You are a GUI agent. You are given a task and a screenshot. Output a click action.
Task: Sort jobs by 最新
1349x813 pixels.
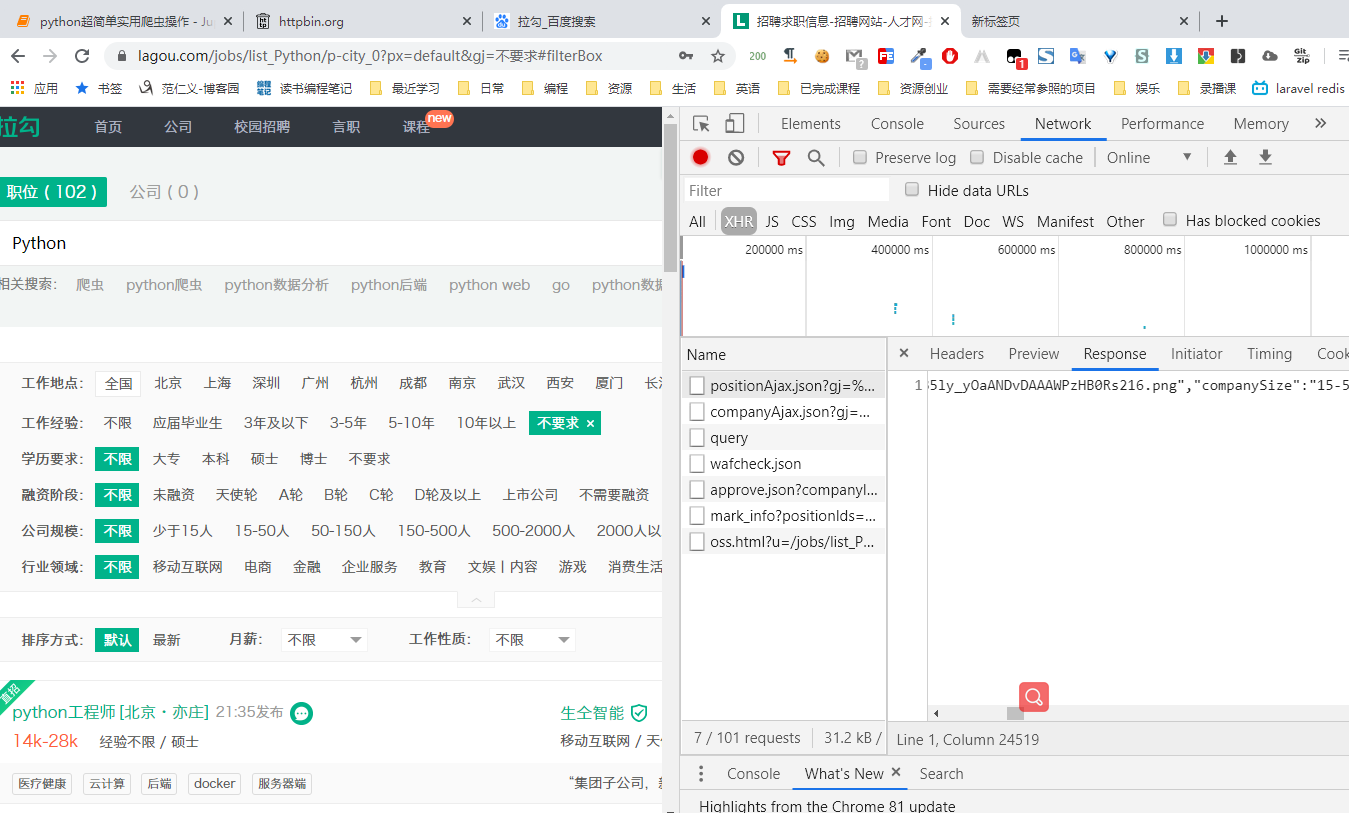(166, 640)
